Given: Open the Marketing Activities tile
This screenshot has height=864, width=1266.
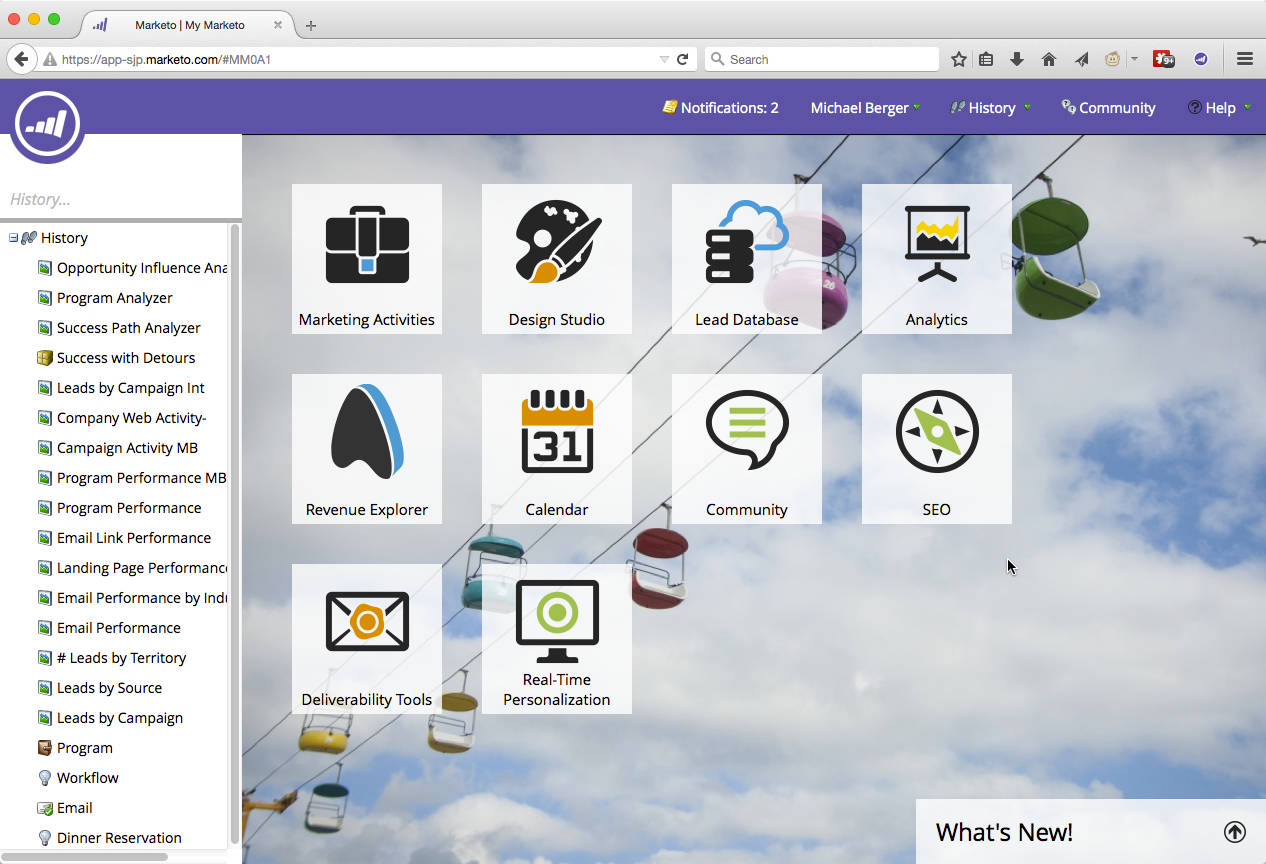Looking at the screenshot, I should 366,258.
